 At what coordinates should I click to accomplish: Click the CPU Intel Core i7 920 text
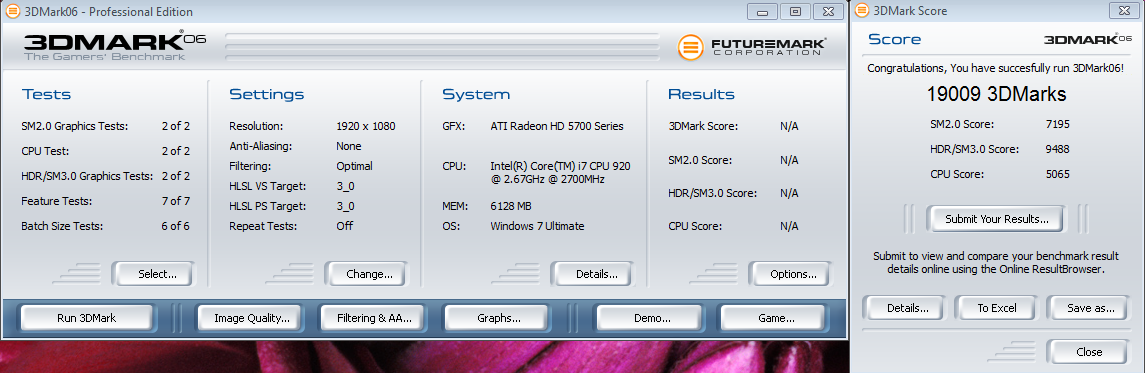(560, 172)
